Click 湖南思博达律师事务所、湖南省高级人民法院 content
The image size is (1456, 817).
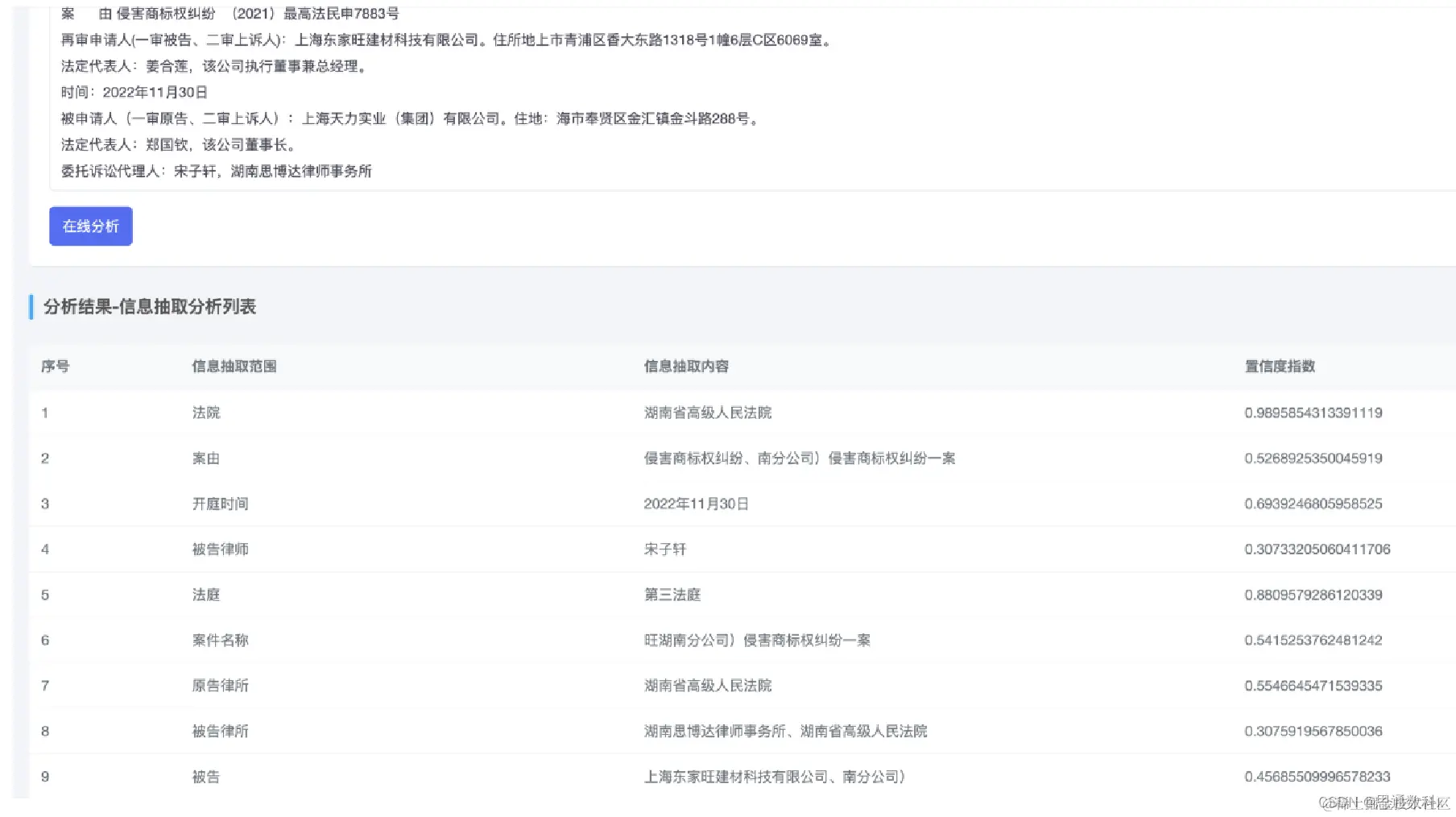pyautogui.click(x=785, y=732)
